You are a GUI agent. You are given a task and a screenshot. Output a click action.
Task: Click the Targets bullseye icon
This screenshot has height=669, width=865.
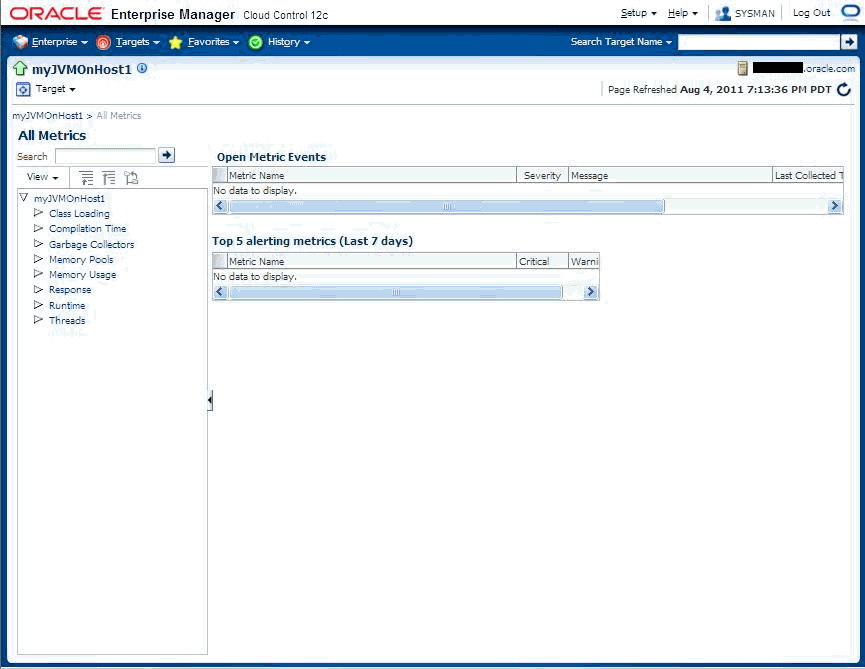(x=103, y=42)
